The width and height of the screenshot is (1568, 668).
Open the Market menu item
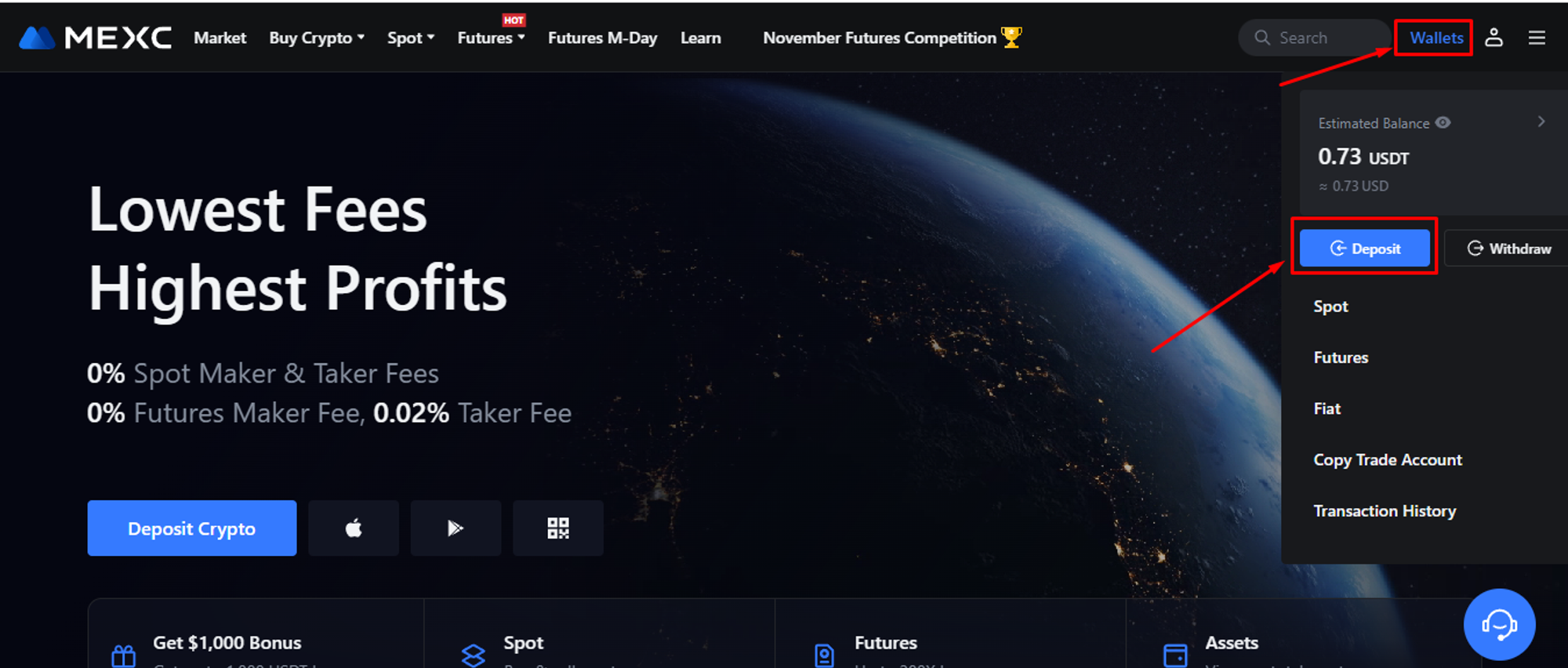point(220,38)
